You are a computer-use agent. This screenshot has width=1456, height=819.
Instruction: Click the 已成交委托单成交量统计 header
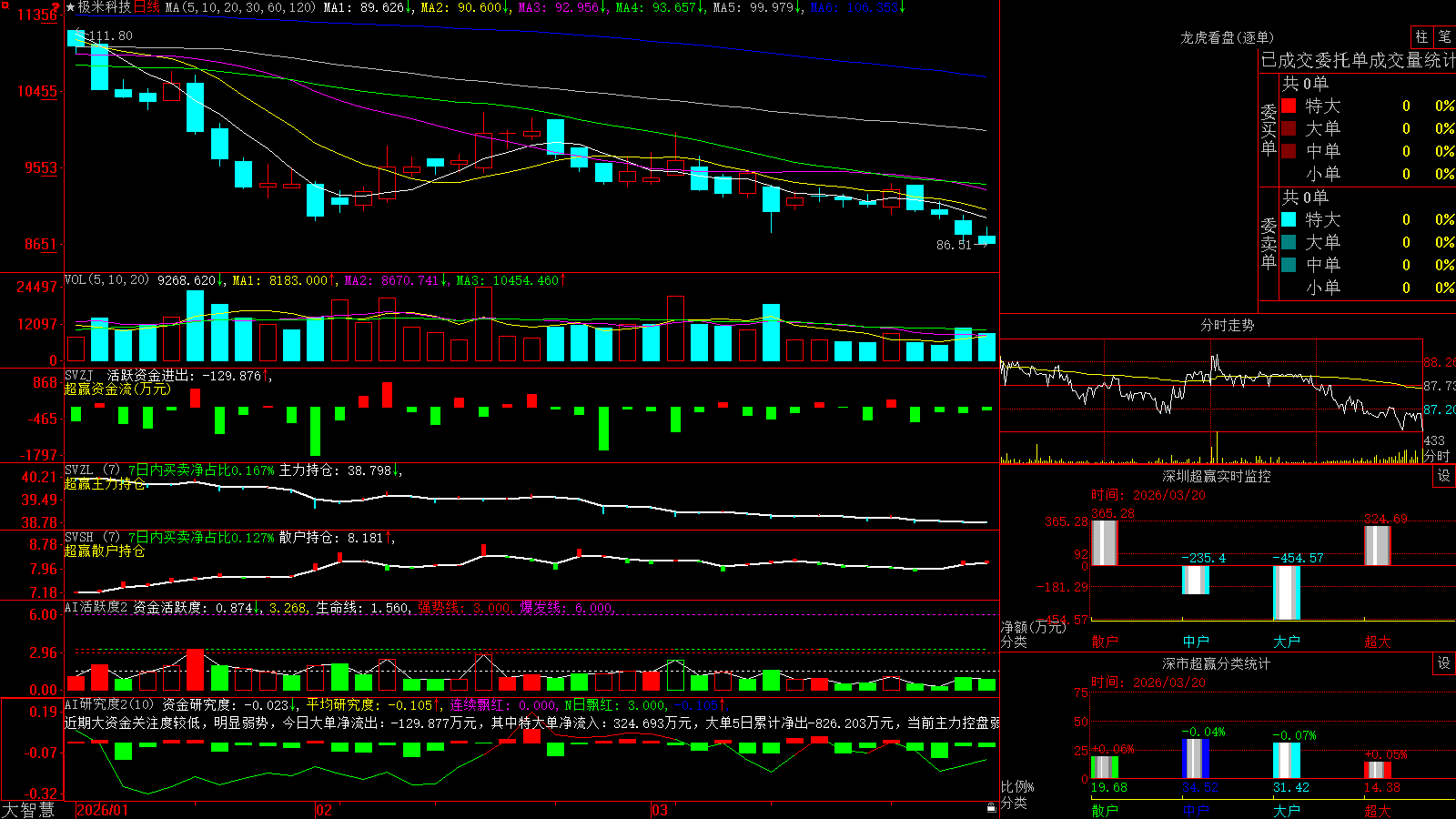pos(1358,60)
